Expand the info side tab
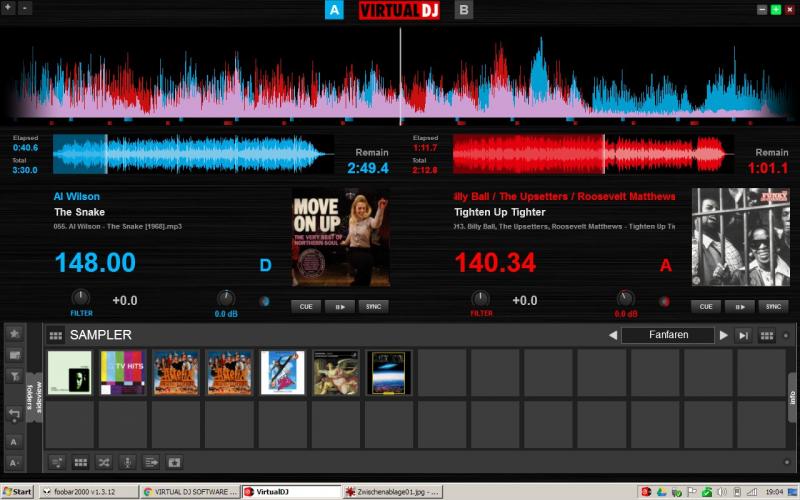Viewport: 800px width, 500px height. [x=792, y=397]
